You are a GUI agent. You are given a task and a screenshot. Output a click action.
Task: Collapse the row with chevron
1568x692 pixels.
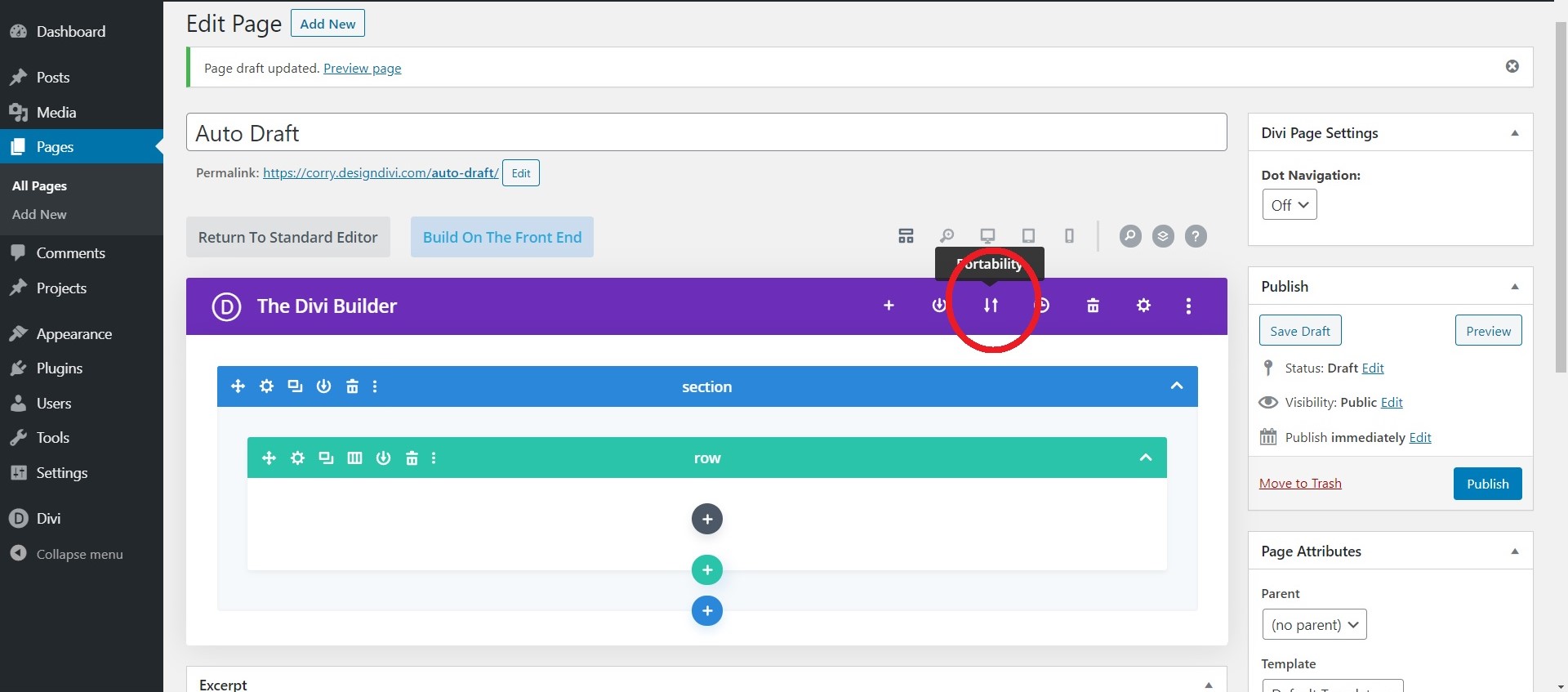point(1146,458)
